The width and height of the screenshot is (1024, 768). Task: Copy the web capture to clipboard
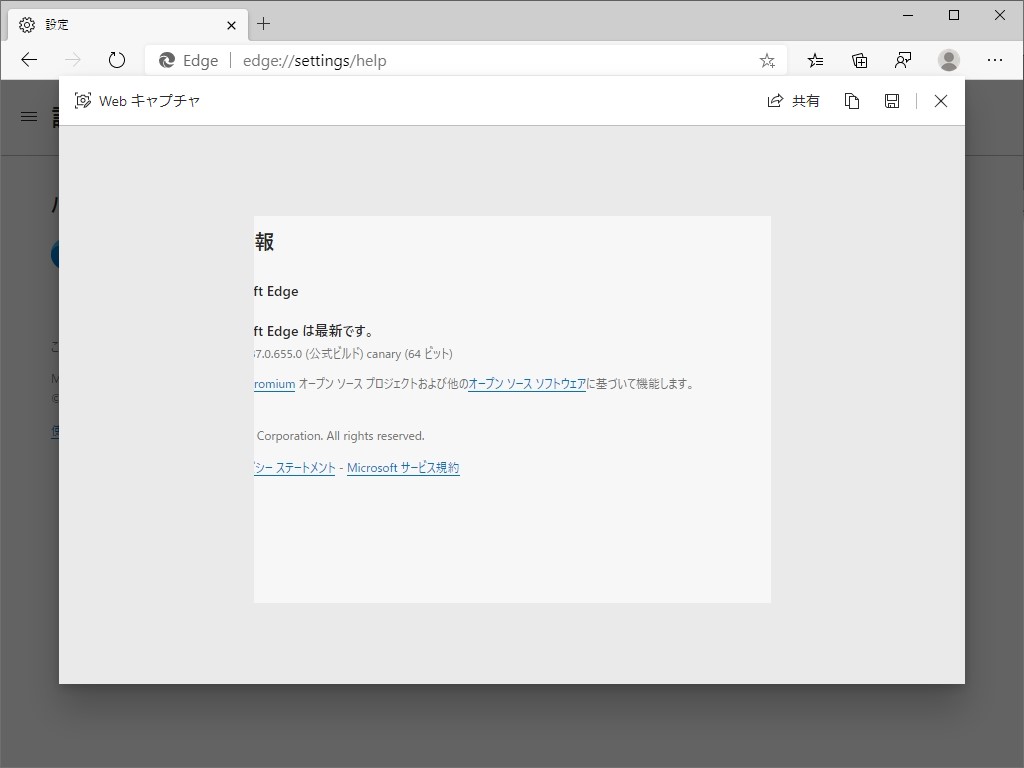point(852,101)
